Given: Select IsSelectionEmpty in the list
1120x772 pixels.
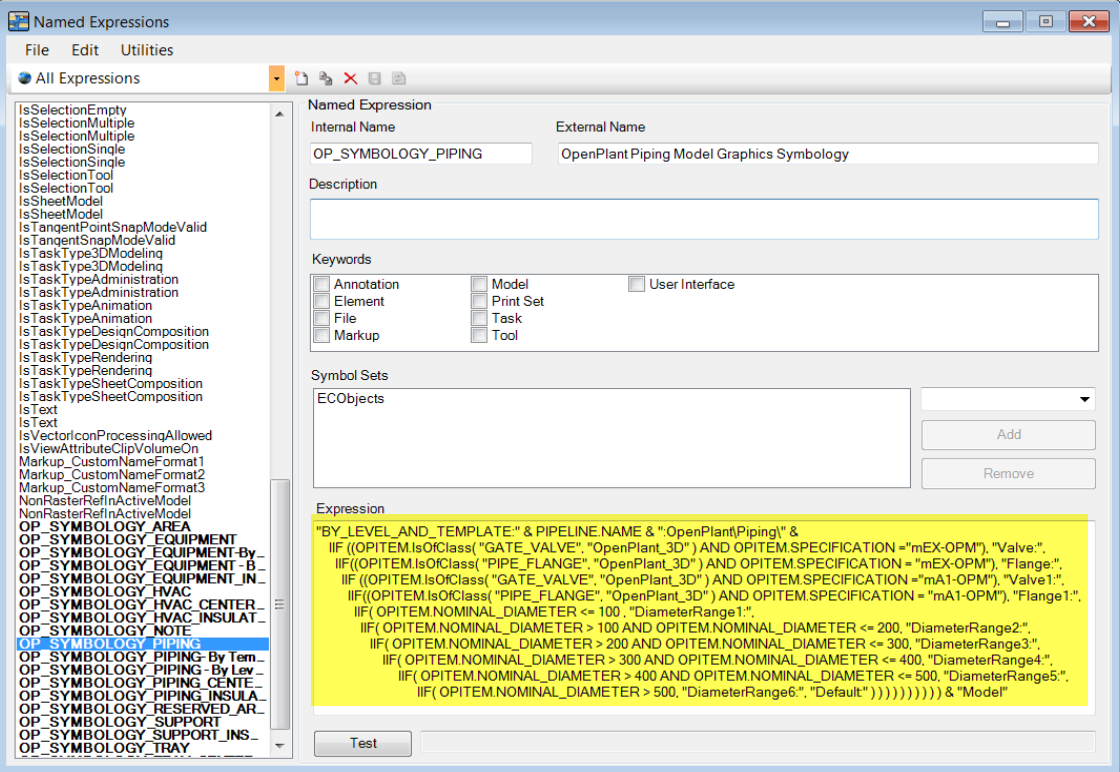Looking at the screenshot, I should click(73, 110).
